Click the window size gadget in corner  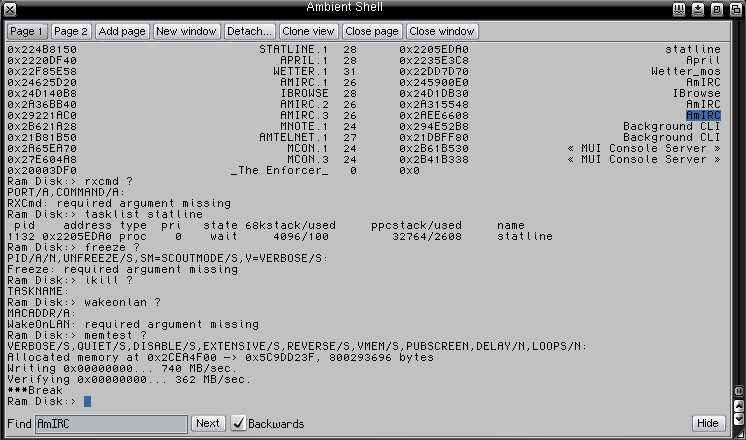(x=739, y=434)
